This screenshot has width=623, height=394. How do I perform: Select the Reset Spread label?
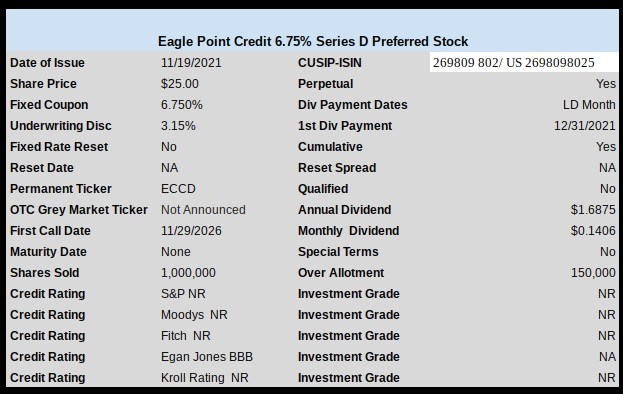click(x=337, y=168)
